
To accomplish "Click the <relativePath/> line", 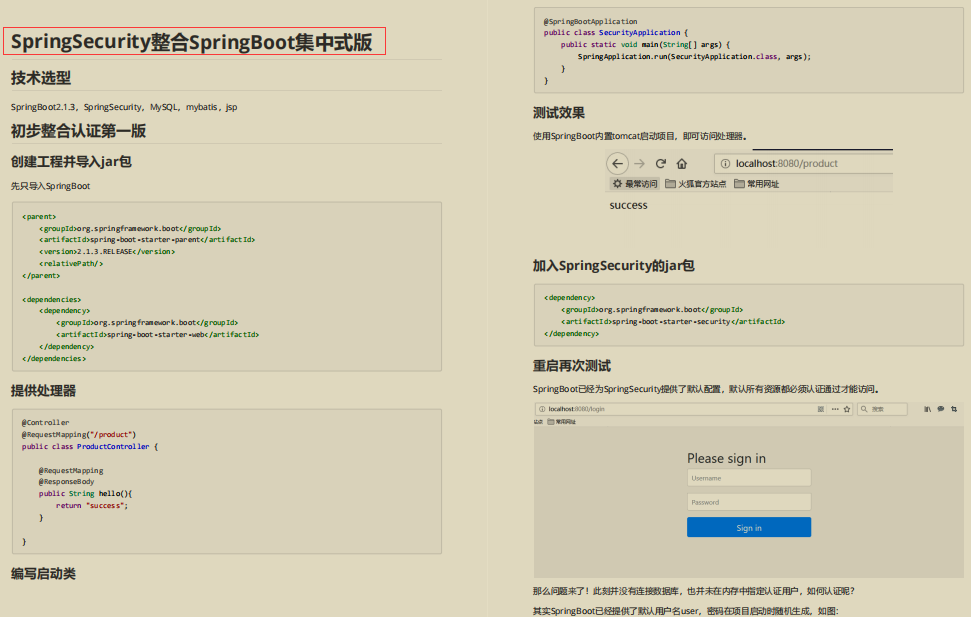I will coord(71,263).
